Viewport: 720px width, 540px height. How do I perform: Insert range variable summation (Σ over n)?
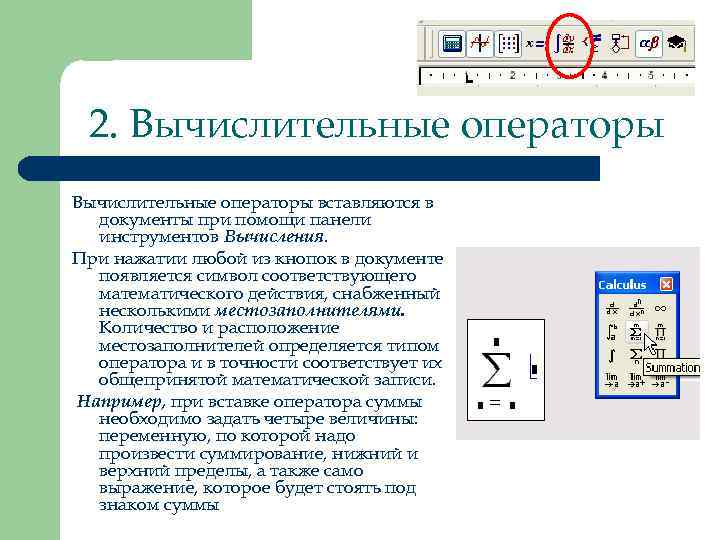(x=636, y=355)
